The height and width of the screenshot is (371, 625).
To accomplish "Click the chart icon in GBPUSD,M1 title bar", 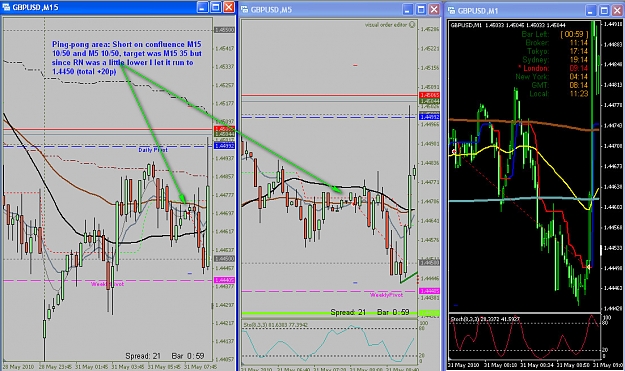I will pos(452,10).
